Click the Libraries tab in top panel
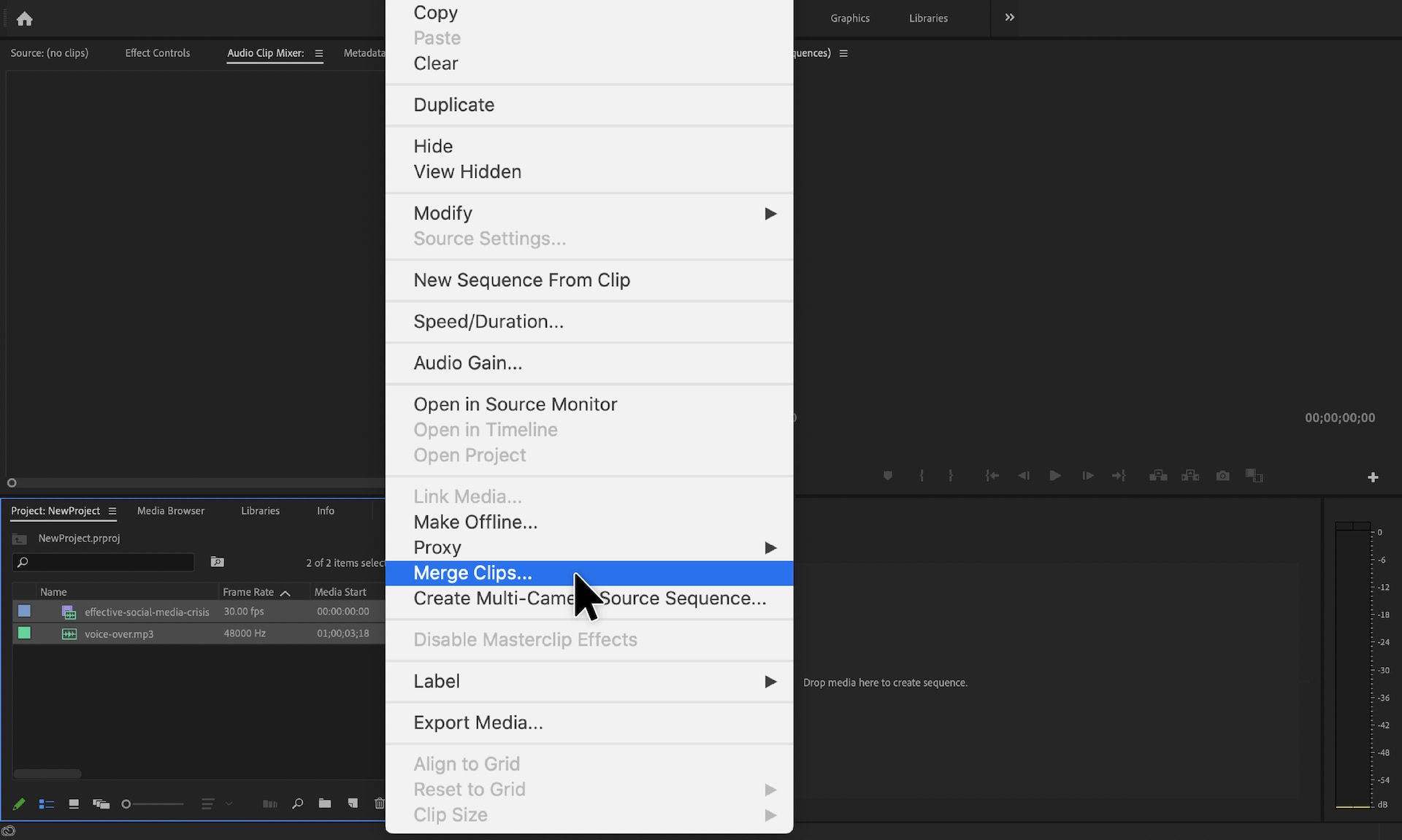Screen dimensions: 1402x840 pos(926,18)
